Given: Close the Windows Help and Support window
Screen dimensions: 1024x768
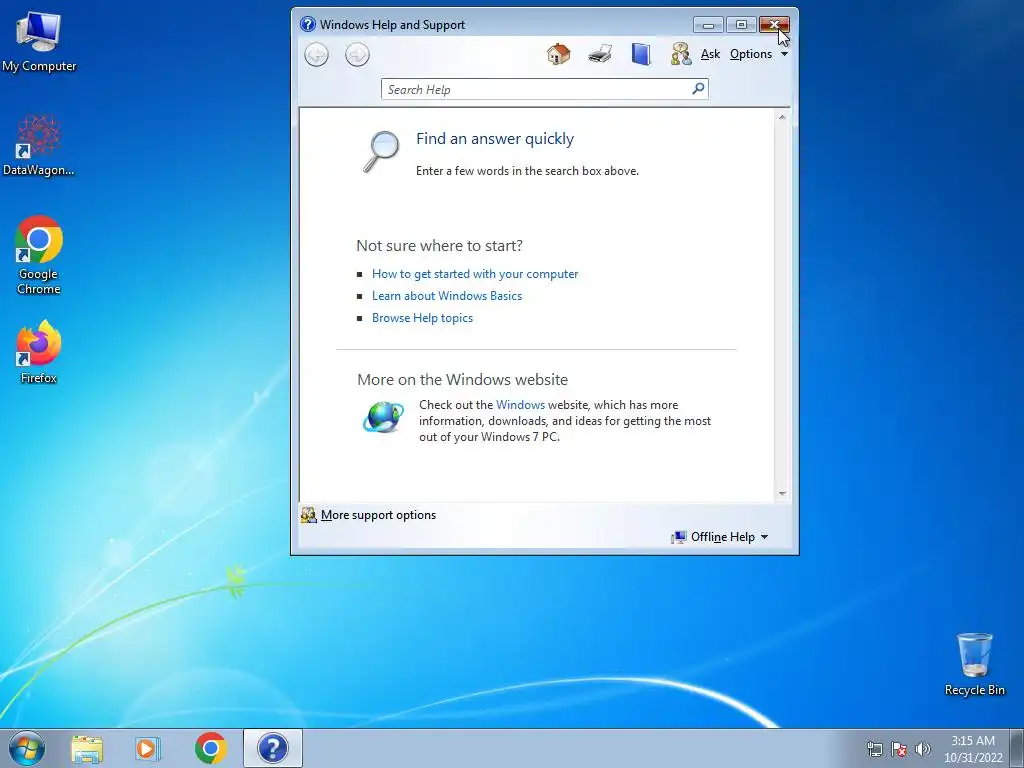Looking at the screenshot, I should click(x=775, y=25).
